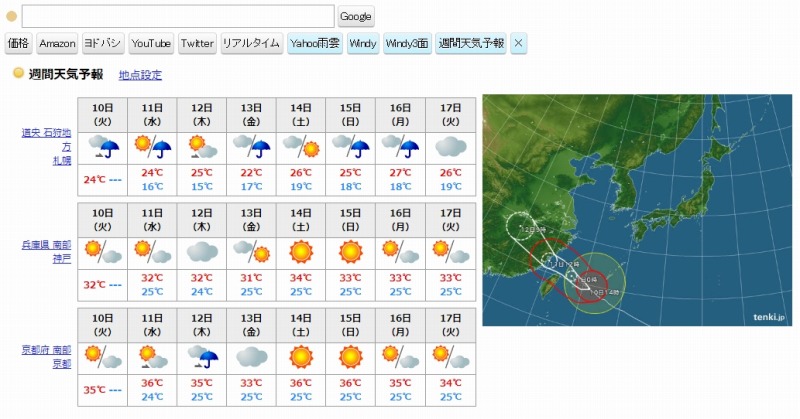Click Sapporo 16日 cloud-then-rain icon
Viewport: 800px width, 419px height.
(401, 147)
